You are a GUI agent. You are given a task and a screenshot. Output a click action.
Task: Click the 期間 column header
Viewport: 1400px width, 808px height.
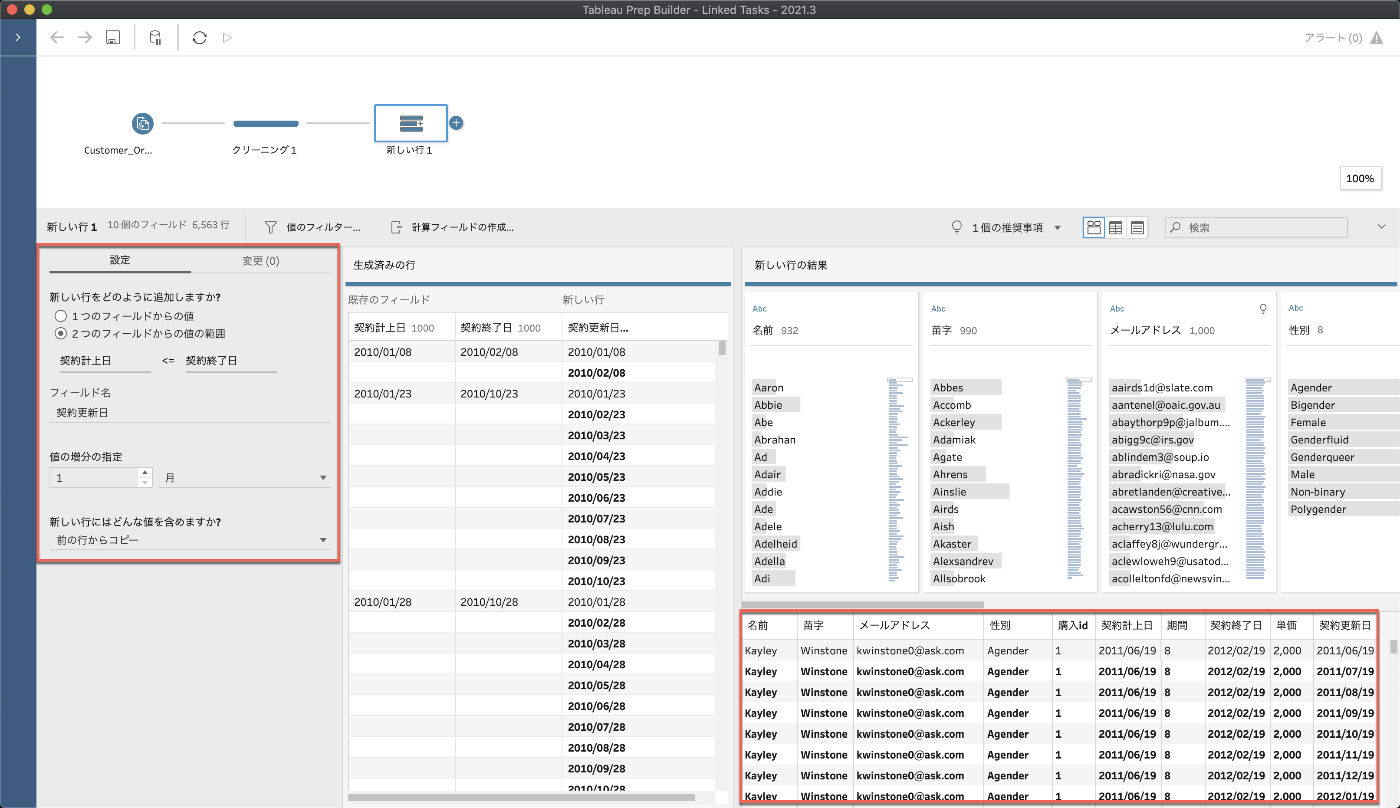(1183, 625)
